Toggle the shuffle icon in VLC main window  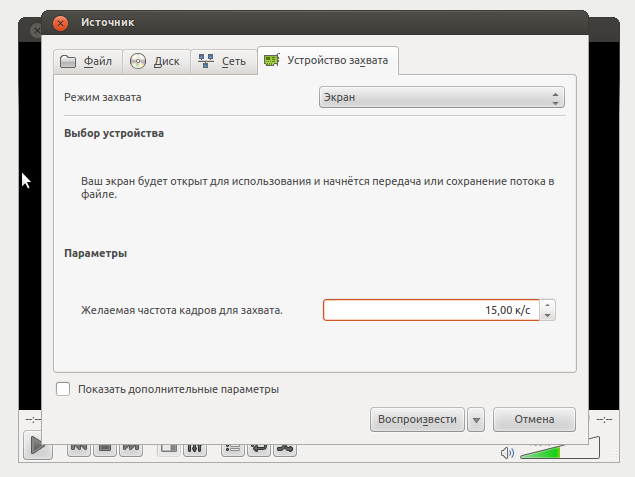pyautogui.click(x=285, y=449)
